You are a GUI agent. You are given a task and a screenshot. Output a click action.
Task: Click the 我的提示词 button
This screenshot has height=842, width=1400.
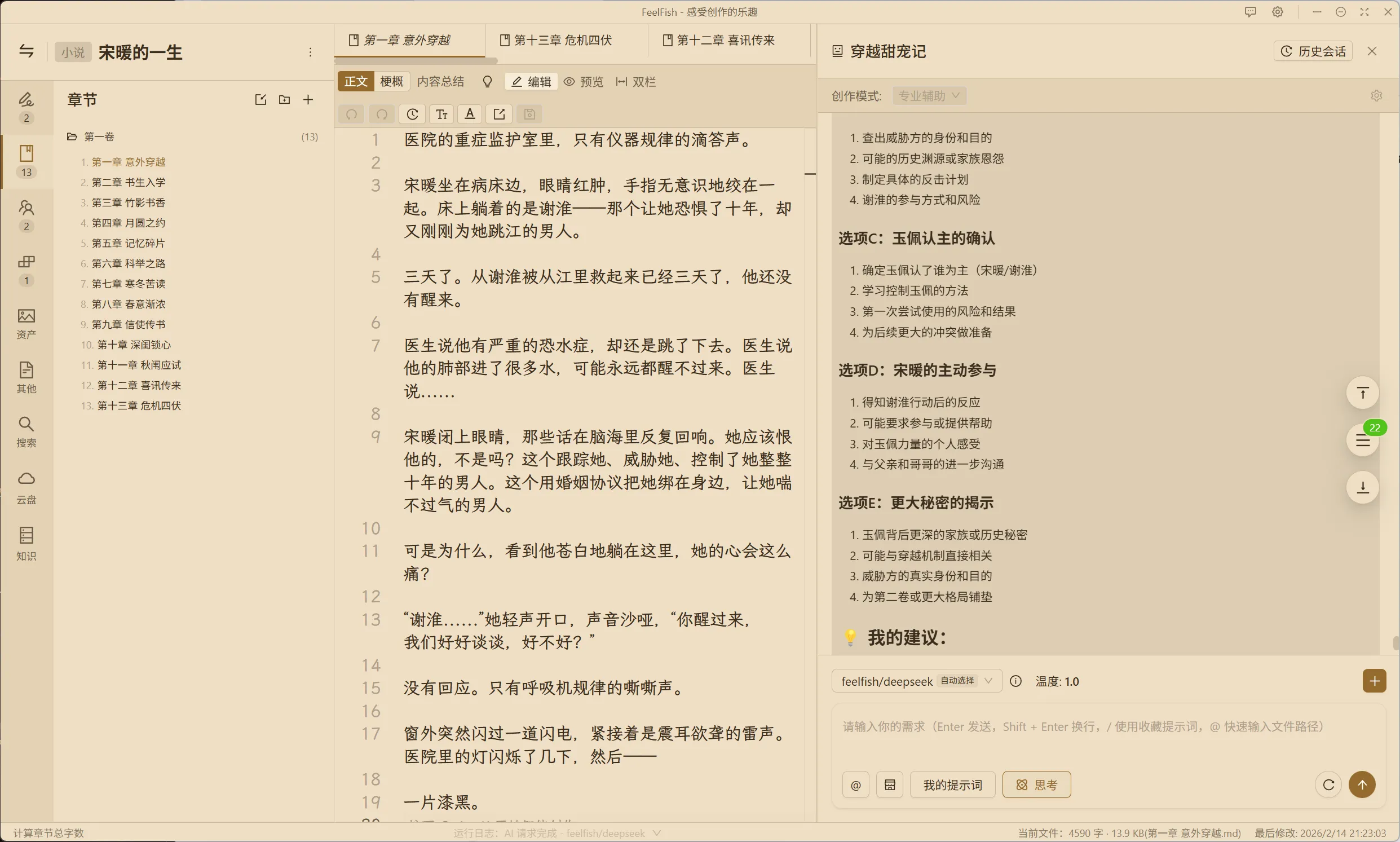click(952, 784)
